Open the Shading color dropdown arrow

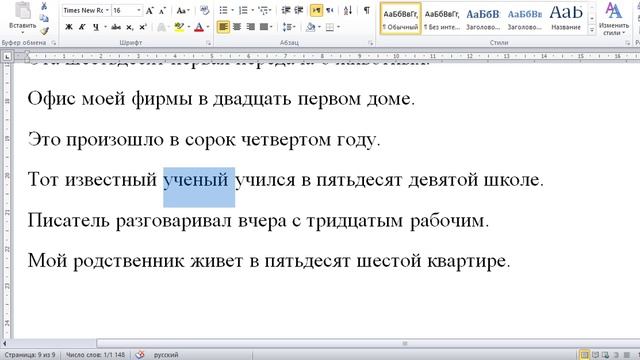click(320, 27)
